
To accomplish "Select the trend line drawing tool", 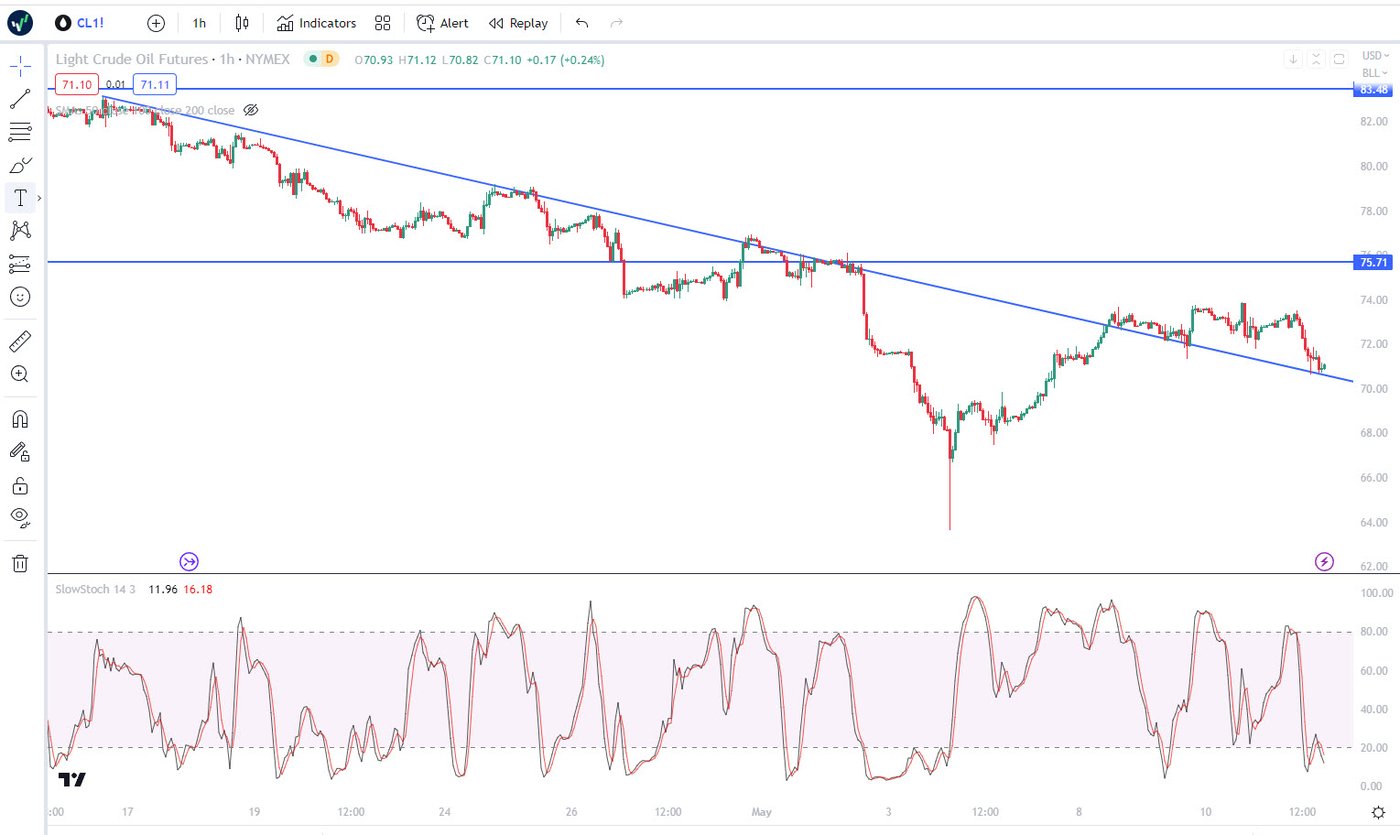I will pos(20,98).
